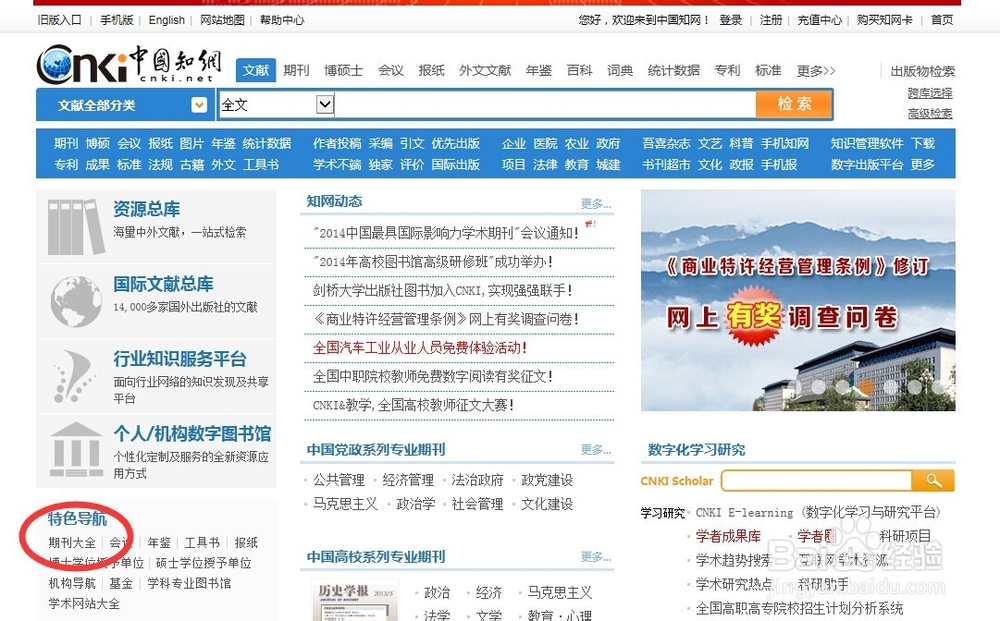Click 知识管理软件 in navigation bar
The width and height of the screenshot is (1000, 621).
867,143
